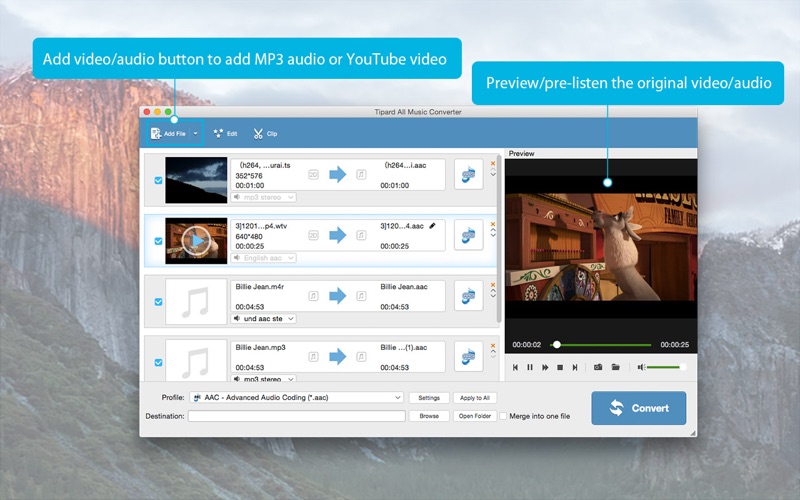Move the .wtv file up in list

tap(493, 230)
